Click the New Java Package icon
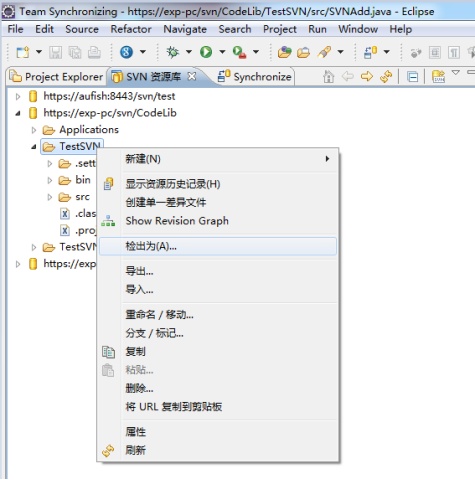 284,52
